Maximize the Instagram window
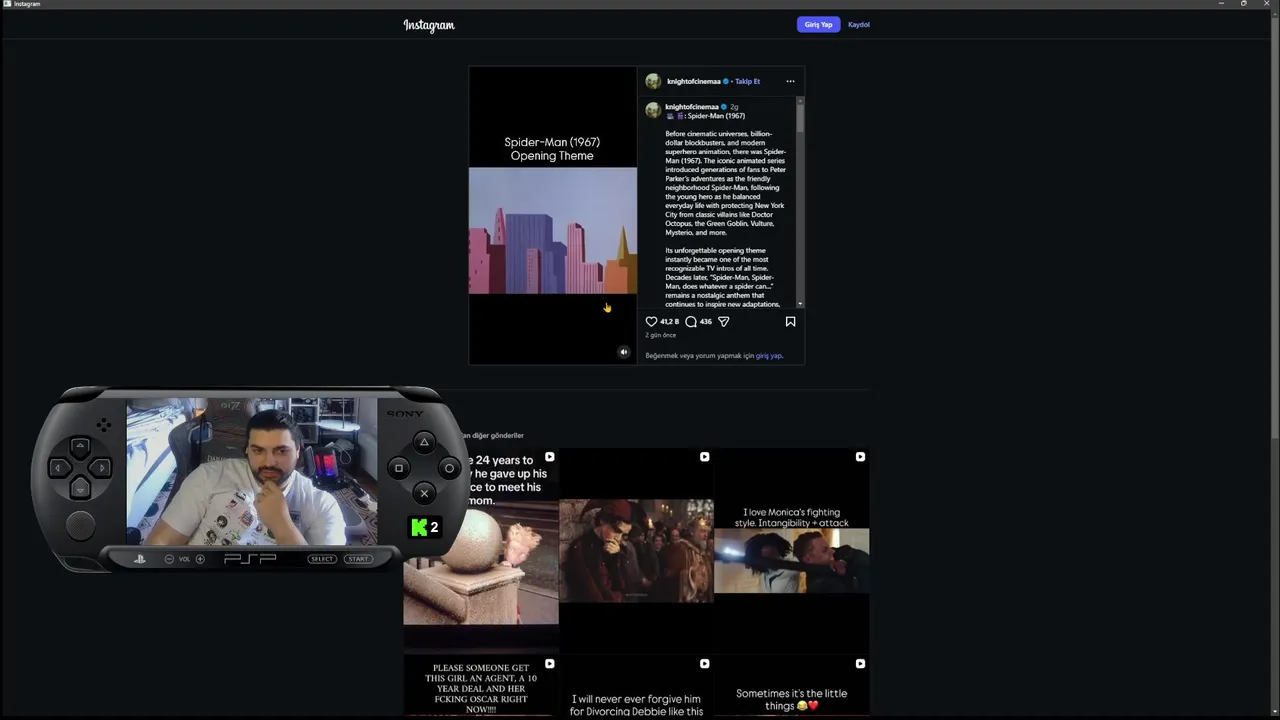The width and height of the screenshot is (1280, 720). point(1244,4)
